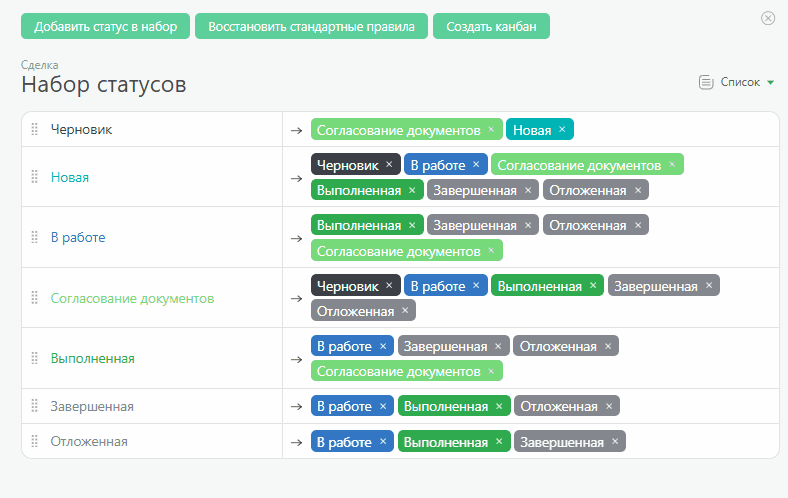
Task: Close the status set dialog
Action: [768, 18]
